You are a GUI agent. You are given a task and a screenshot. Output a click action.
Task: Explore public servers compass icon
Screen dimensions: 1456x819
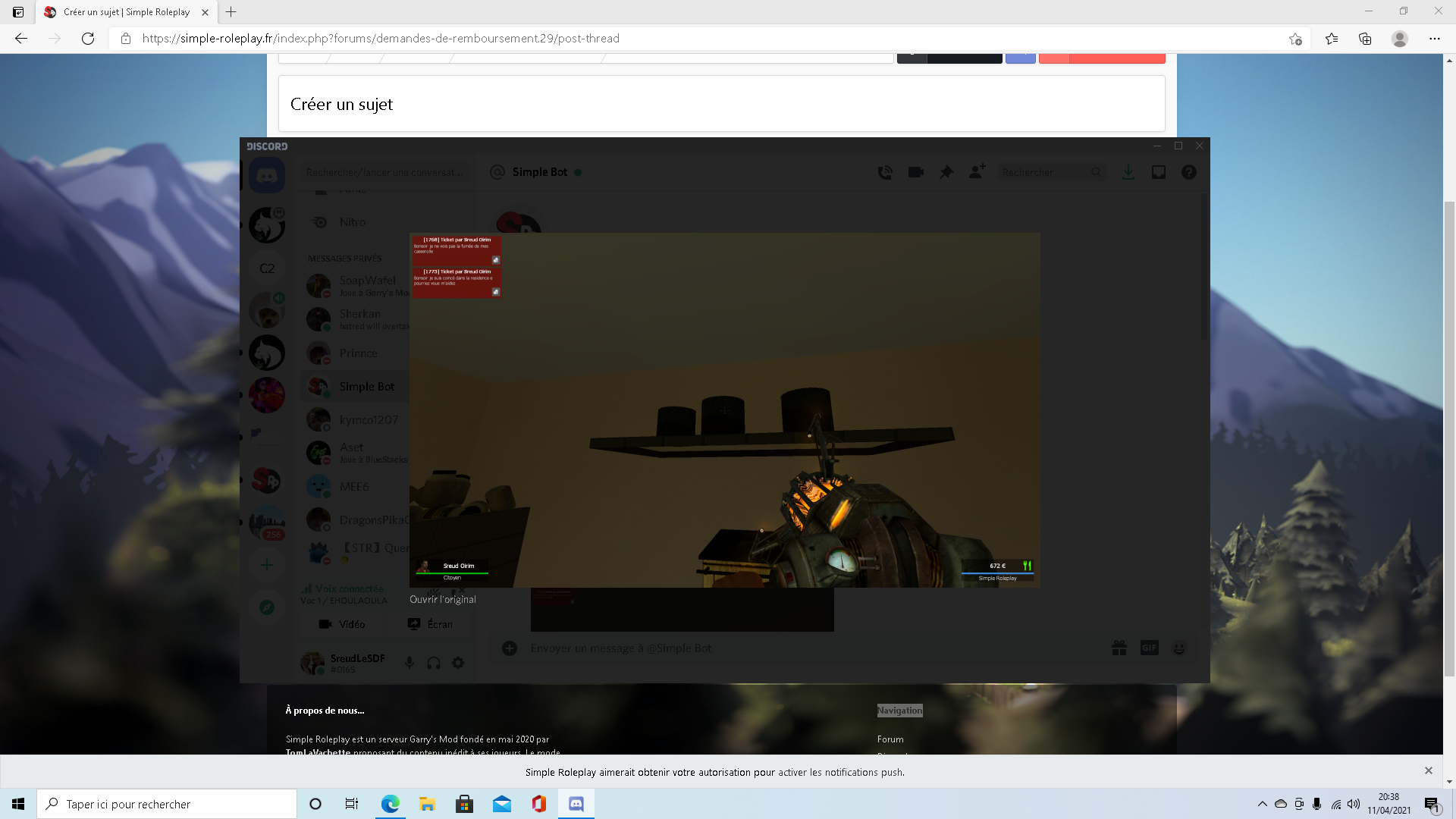point(267,607)
